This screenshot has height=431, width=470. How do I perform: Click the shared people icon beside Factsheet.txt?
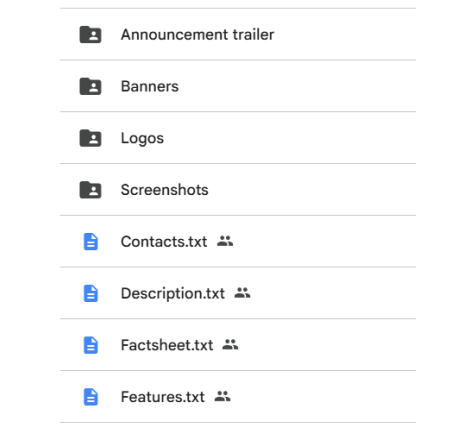pos(230,344)
